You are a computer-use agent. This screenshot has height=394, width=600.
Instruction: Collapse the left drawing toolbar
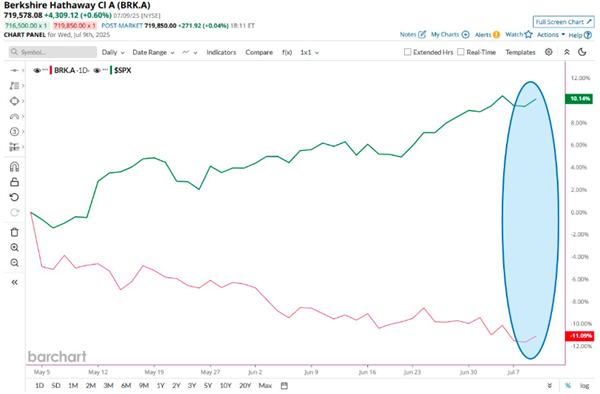click(15, 282)
